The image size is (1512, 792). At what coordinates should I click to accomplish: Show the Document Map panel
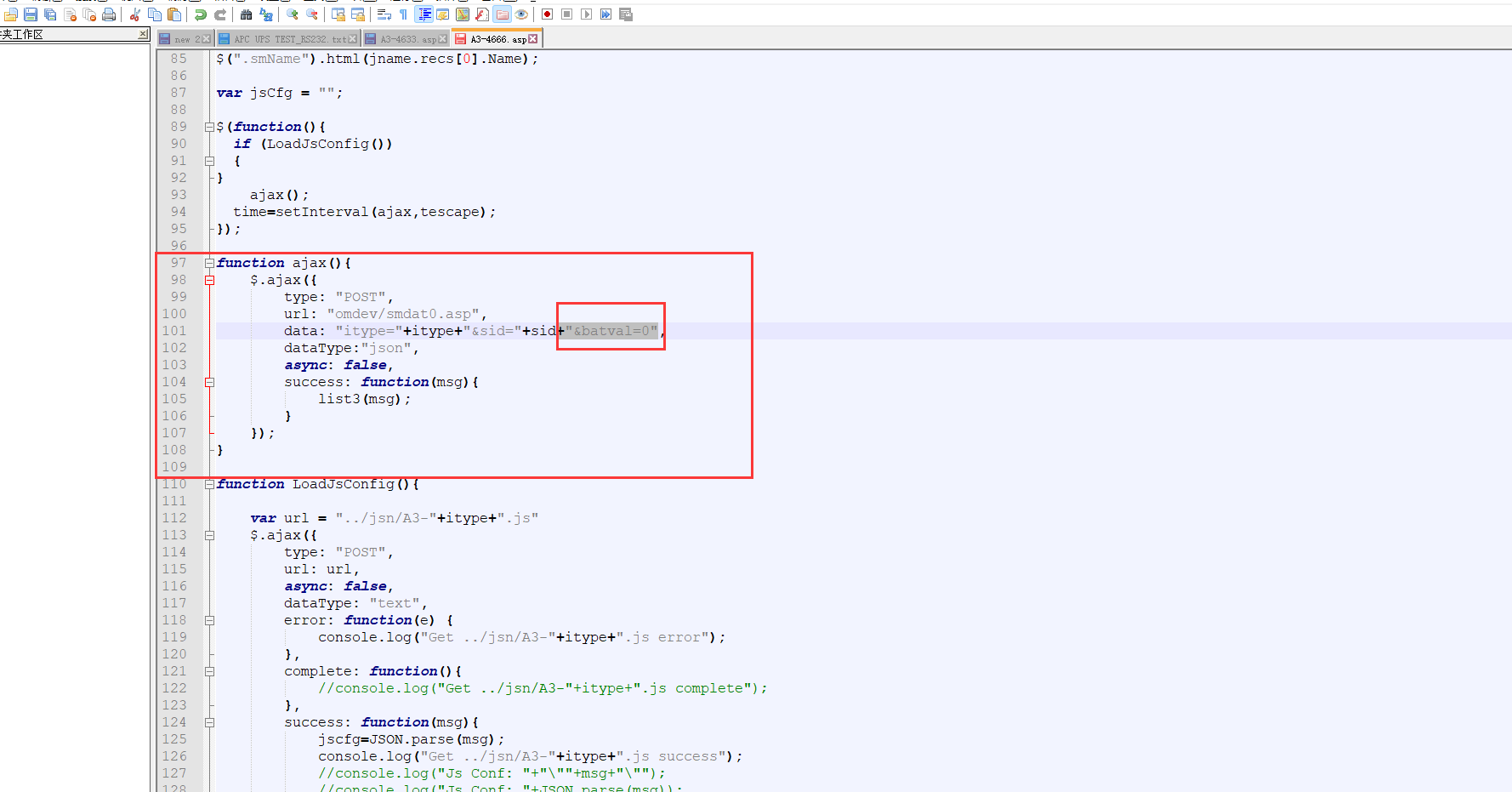tap(463, 14)
